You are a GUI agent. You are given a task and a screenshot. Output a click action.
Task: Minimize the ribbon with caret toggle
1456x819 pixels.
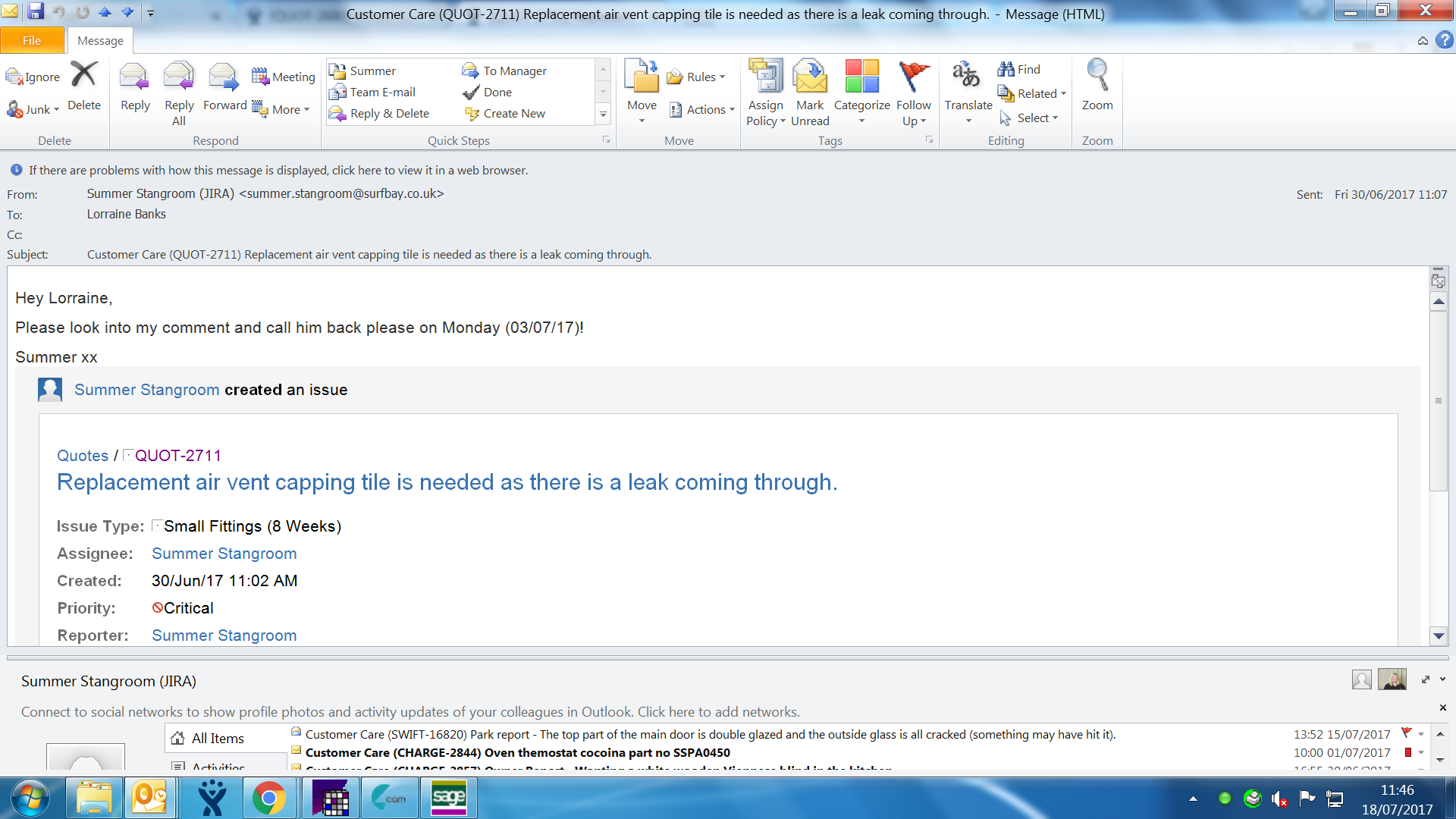(1423, 41)
